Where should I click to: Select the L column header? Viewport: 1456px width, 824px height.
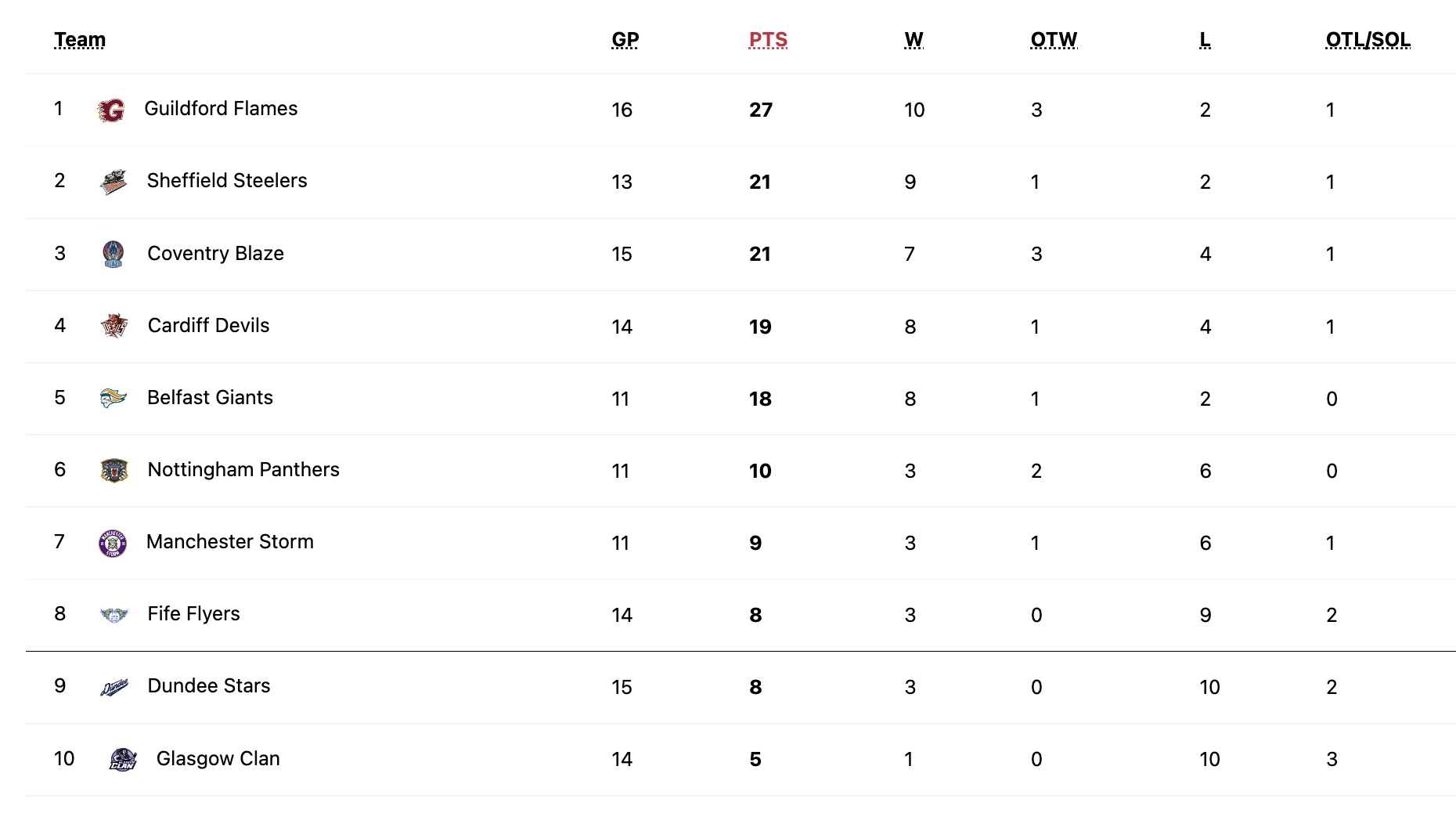pyautogui.click(x=1205, y=39)
